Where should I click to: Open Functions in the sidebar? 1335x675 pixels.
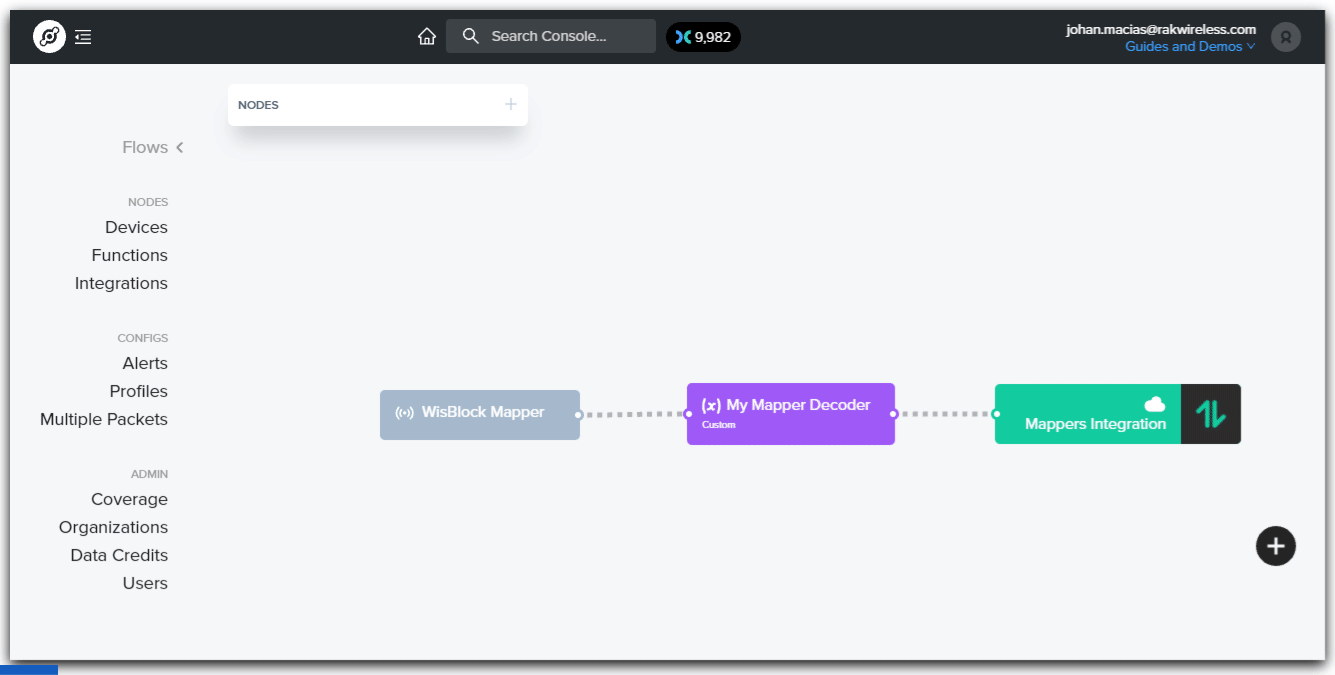[129, 255]
